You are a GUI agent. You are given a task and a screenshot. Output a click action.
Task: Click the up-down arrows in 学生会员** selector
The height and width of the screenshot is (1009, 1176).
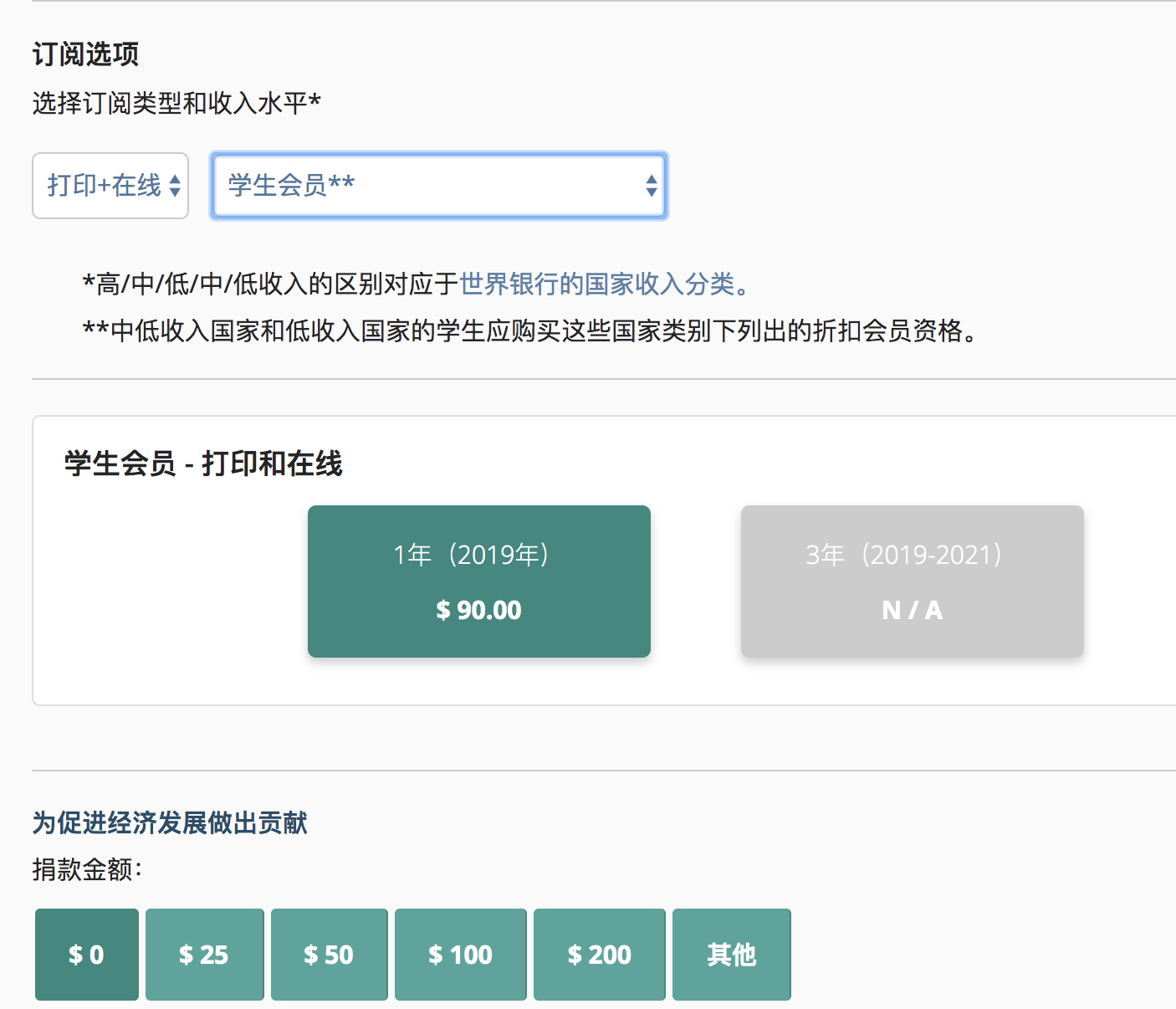click(651, 186)
